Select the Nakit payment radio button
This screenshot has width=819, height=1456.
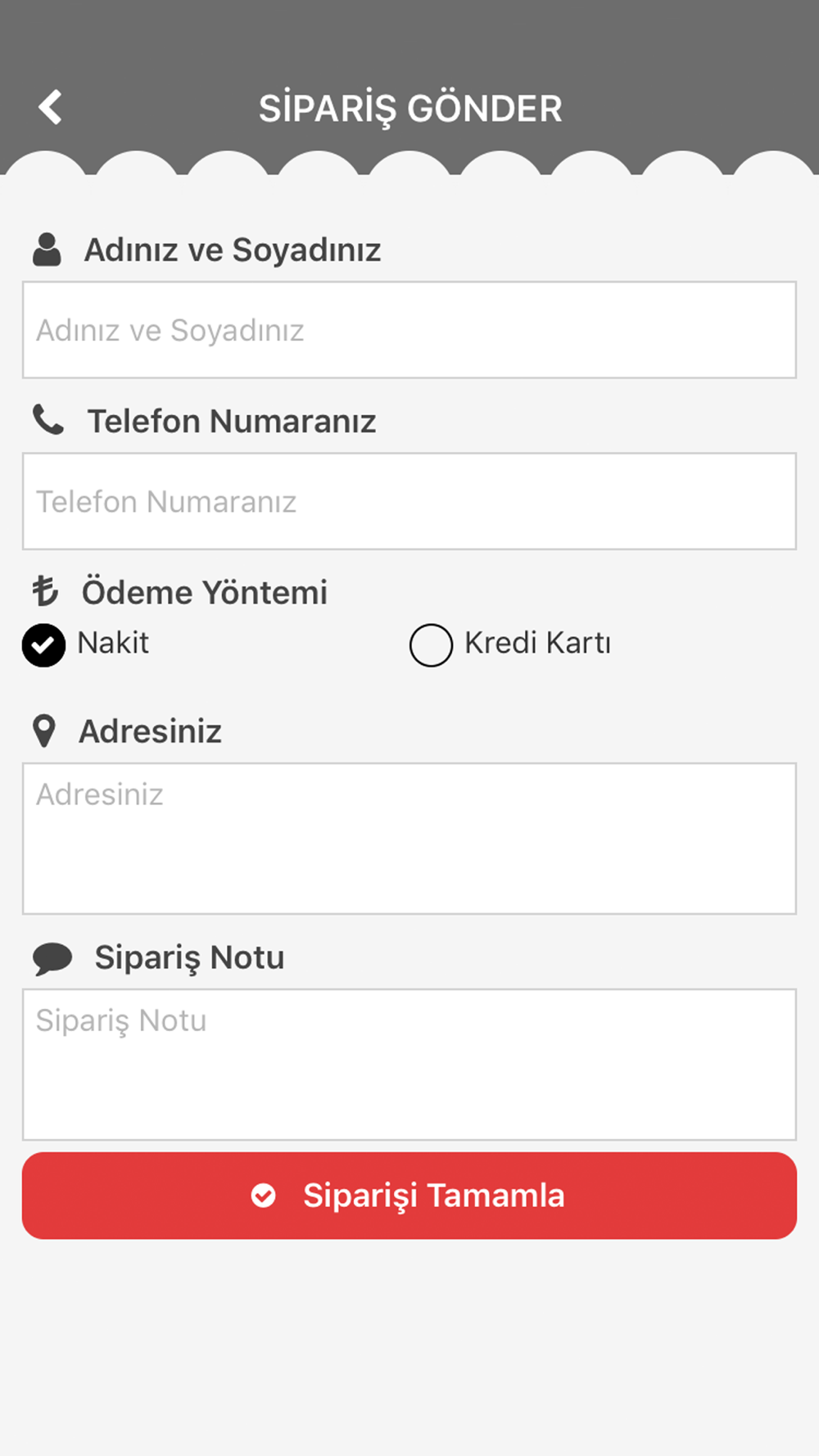tap(43, 644)
